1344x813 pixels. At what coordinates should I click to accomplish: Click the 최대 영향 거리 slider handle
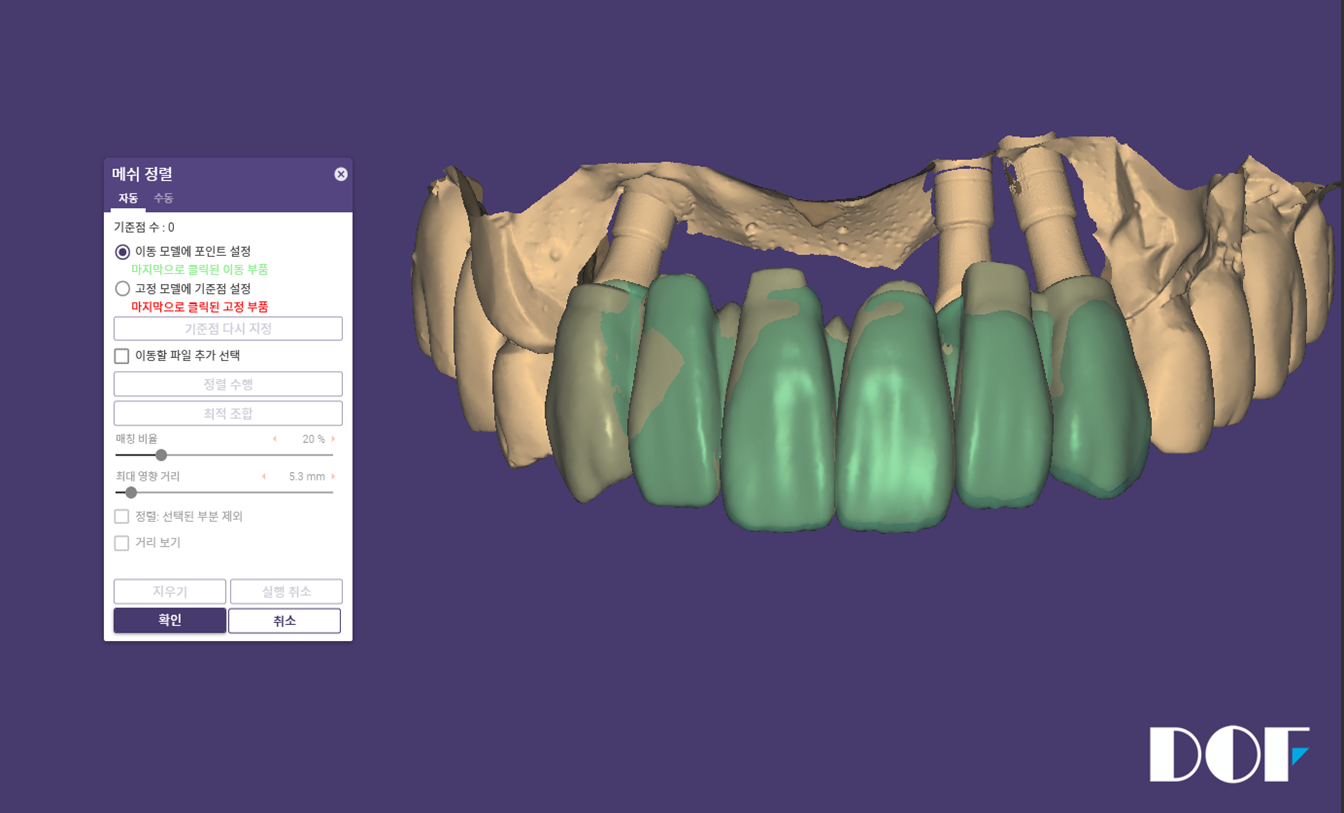point(131,492)
